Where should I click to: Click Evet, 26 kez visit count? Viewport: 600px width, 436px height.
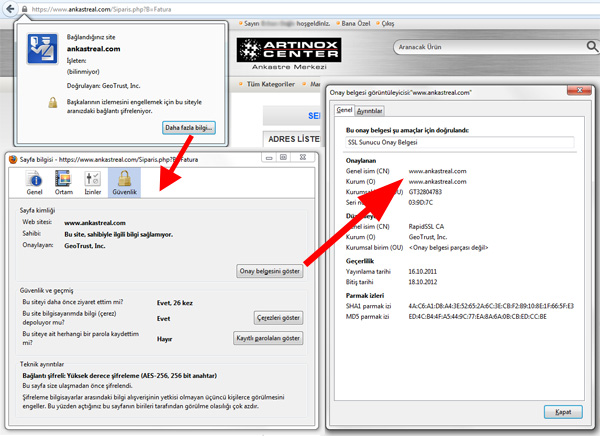[x=175, y=303]
